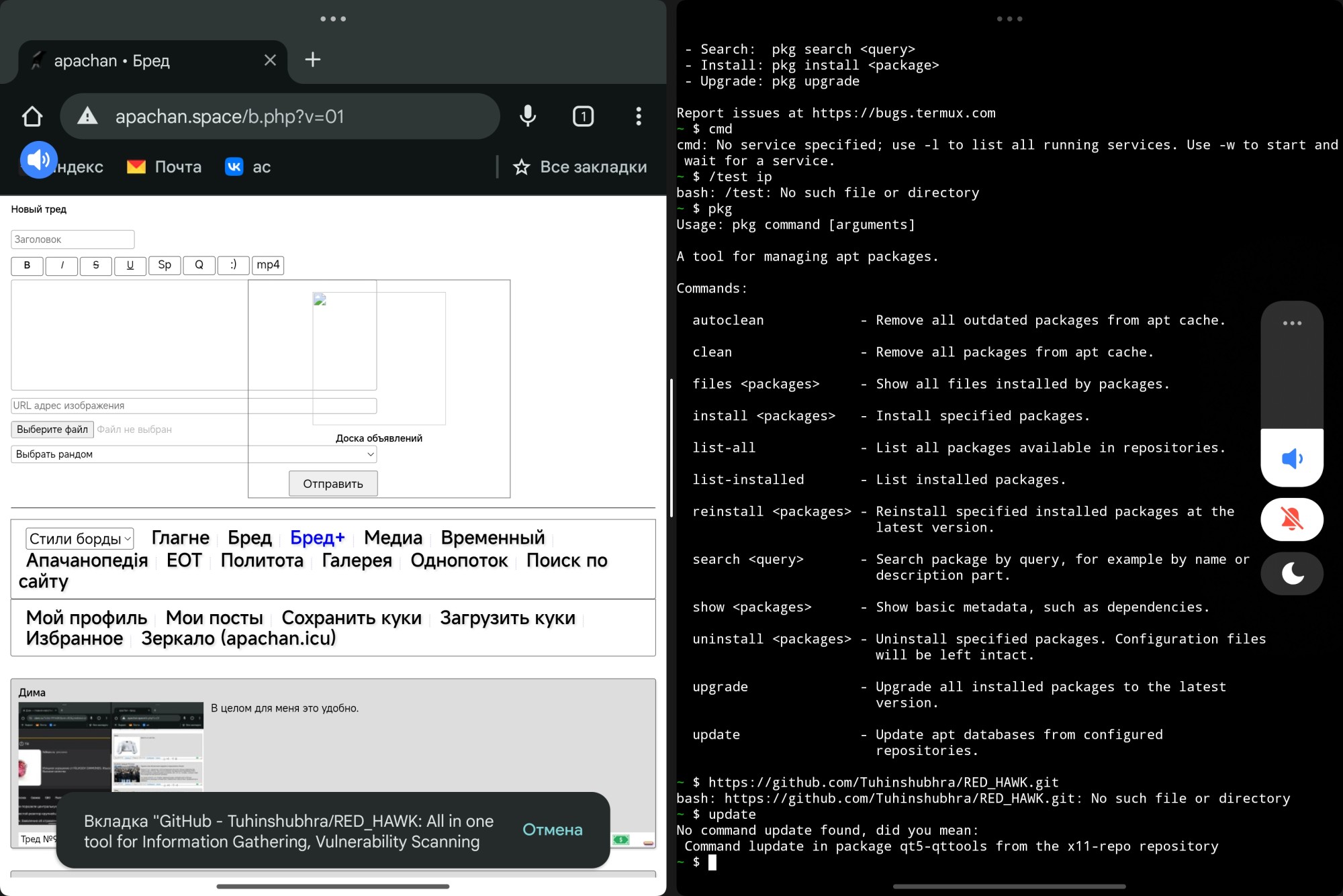Open the tab switcher icon
The image size is (1343, 896).
(583, 116)
